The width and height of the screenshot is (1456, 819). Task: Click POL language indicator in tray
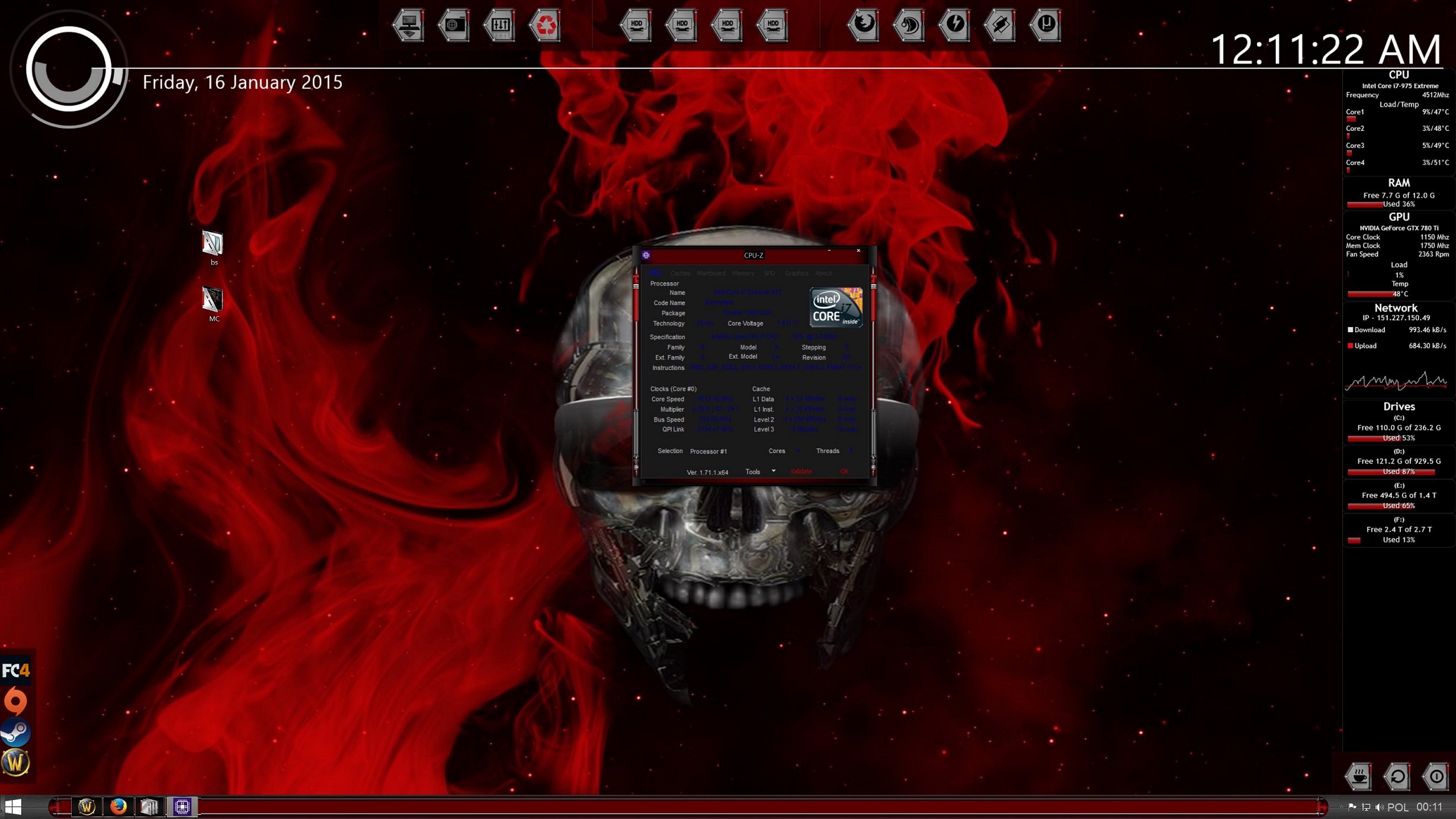coord(1398,807)
